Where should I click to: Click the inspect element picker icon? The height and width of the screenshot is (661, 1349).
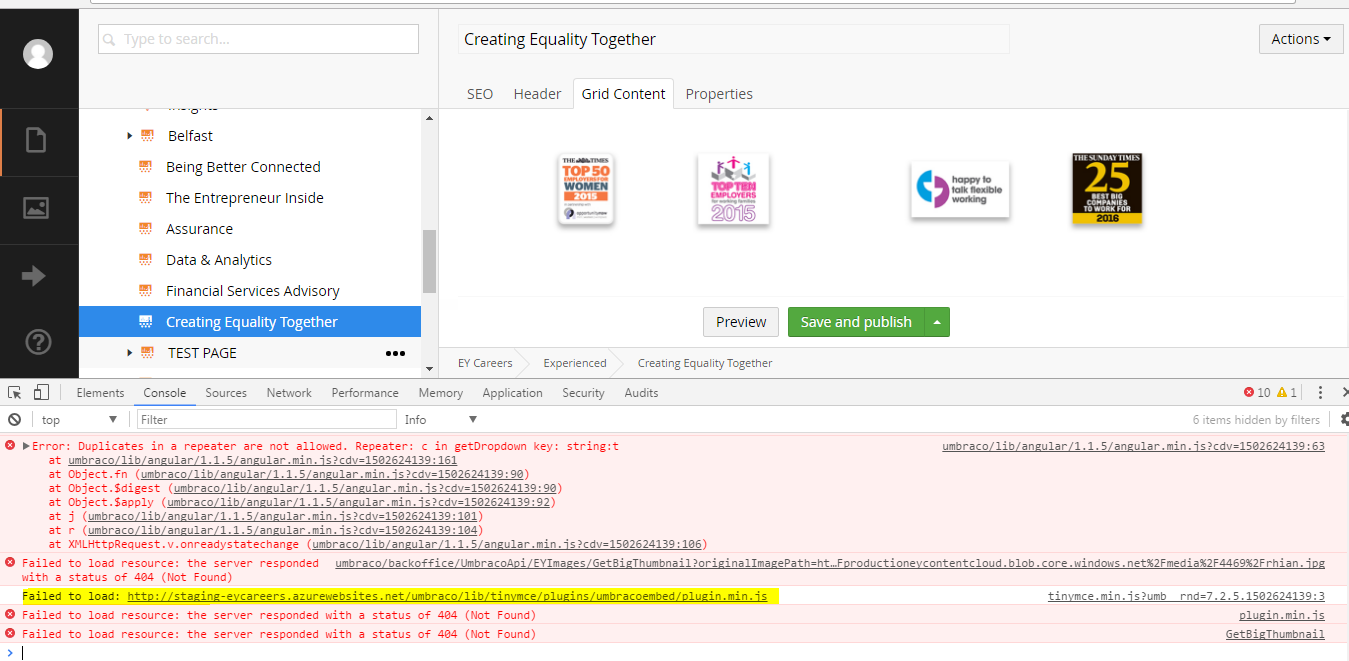coord(15,393)
